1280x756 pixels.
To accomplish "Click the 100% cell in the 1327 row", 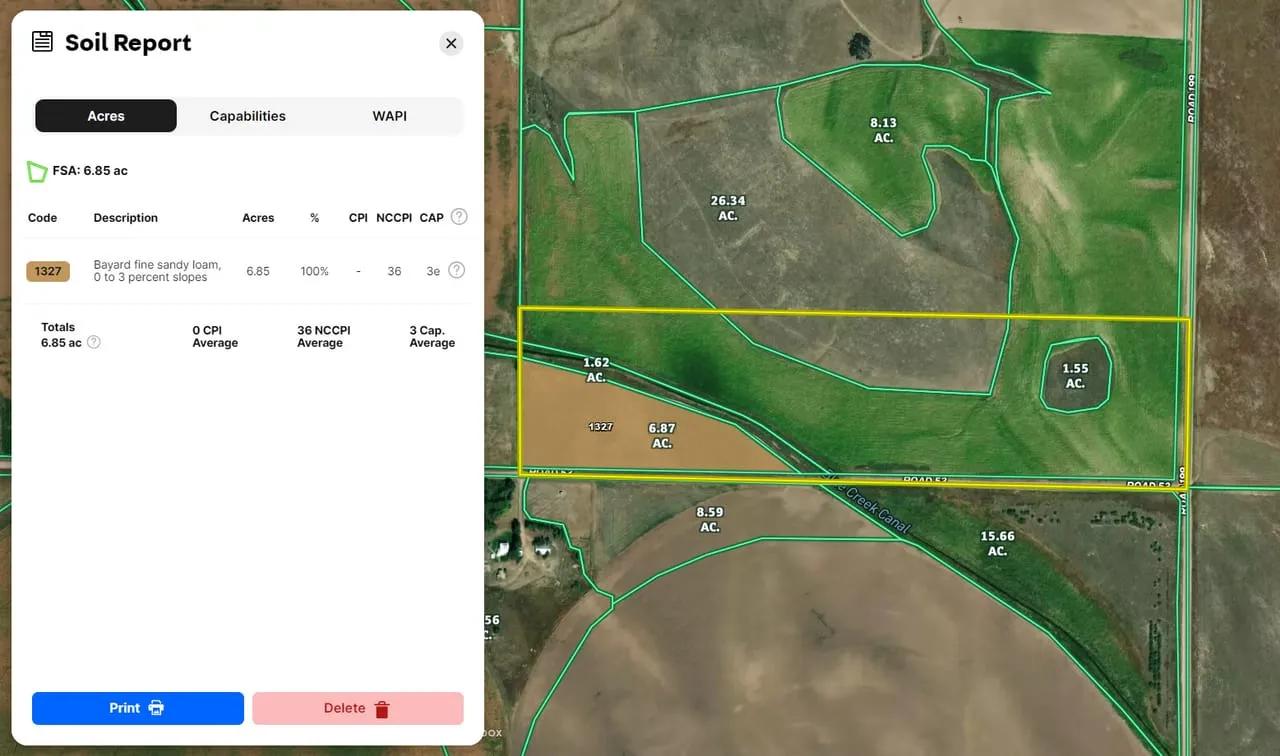I will 315,271.
